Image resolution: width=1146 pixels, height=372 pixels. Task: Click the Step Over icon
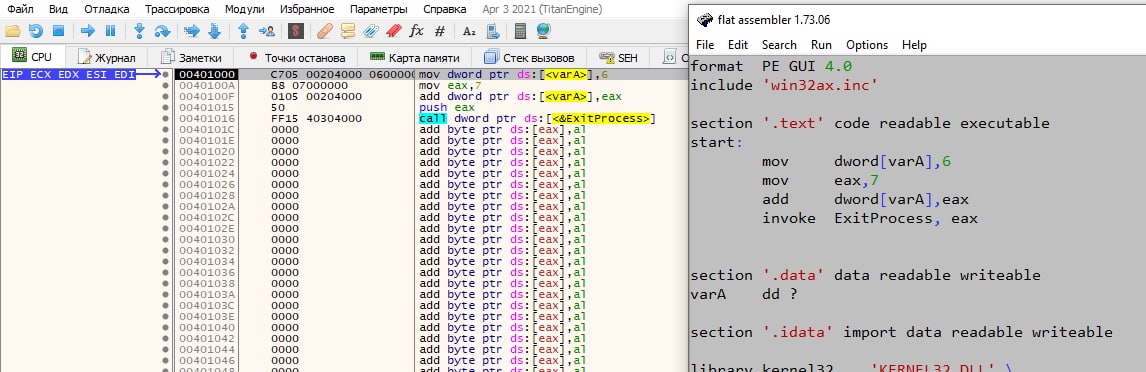162,31
